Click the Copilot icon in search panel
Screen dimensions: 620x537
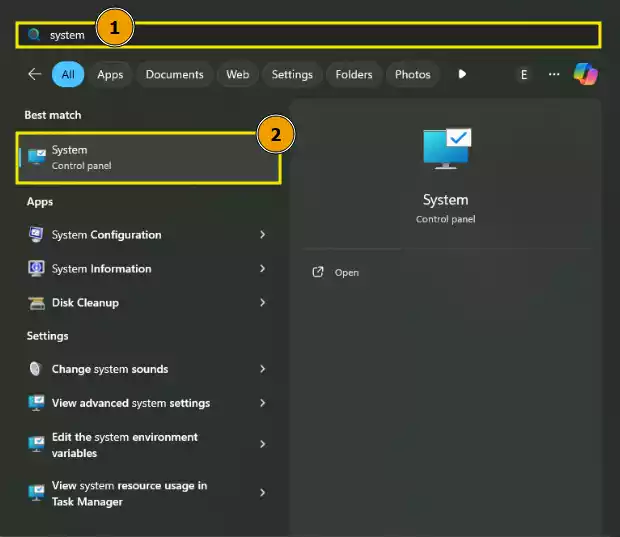585,74
